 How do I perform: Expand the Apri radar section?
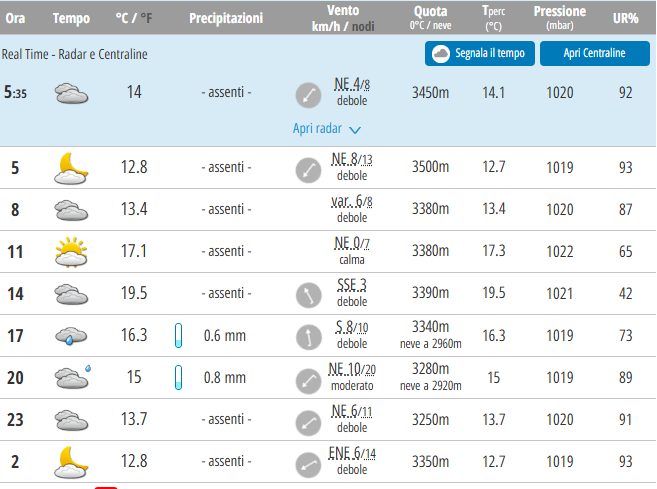317,128
